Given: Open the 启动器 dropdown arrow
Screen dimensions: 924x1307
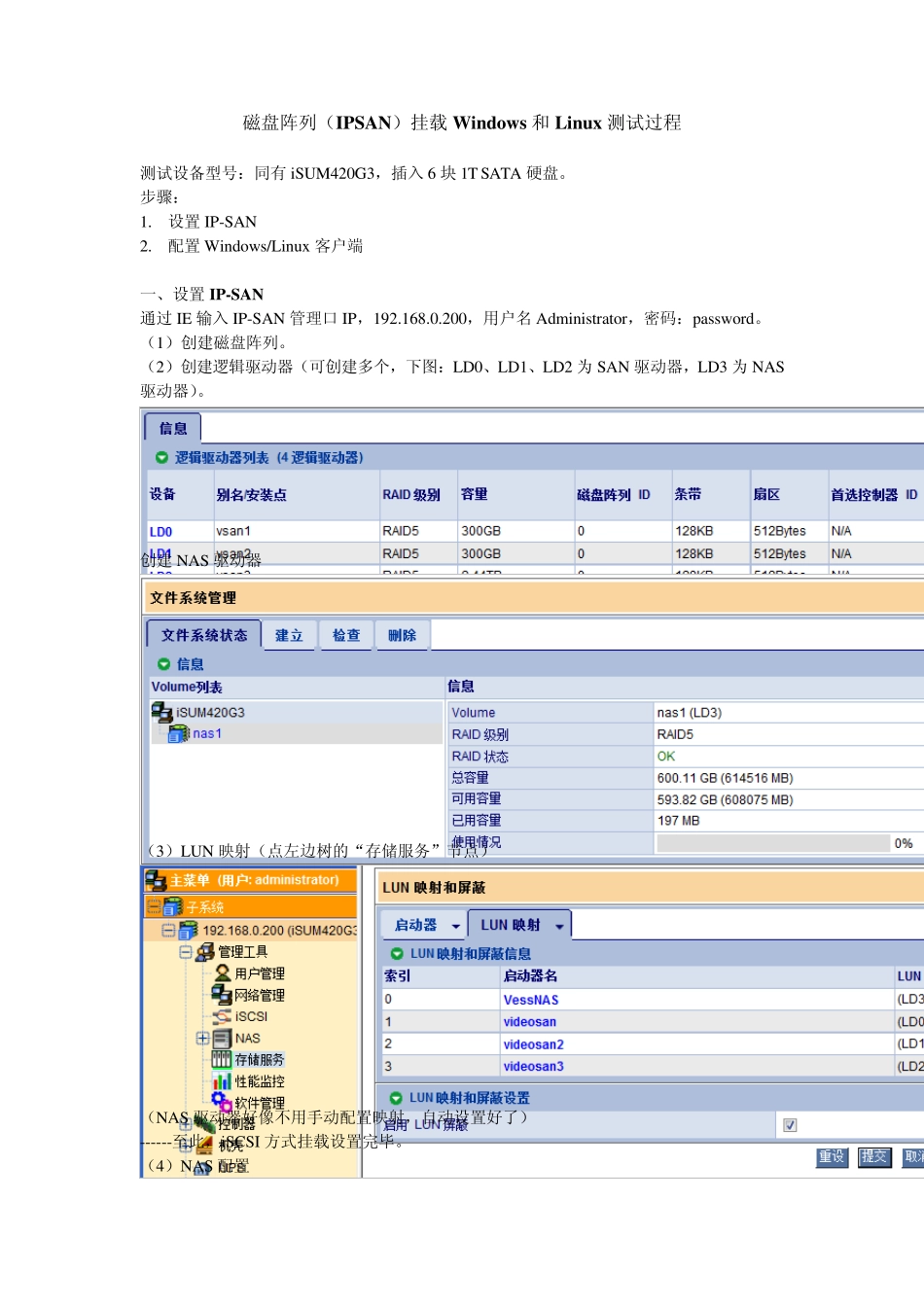Looking at the screenshot, I should [x=455, y=927].
